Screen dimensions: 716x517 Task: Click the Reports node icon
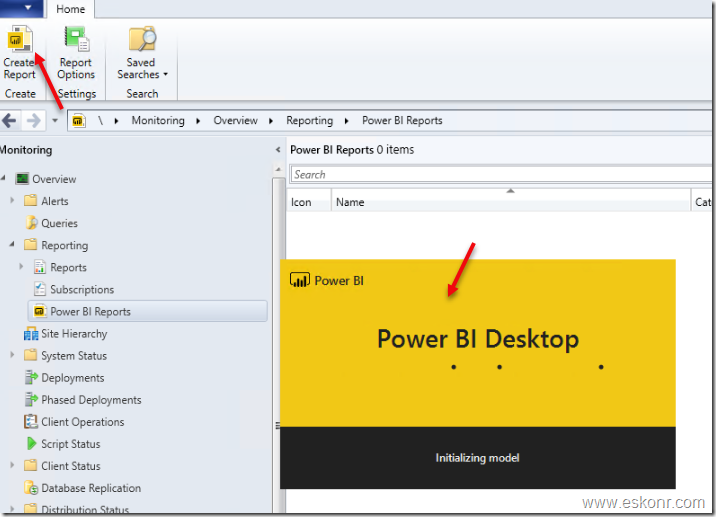click(40, 267)
